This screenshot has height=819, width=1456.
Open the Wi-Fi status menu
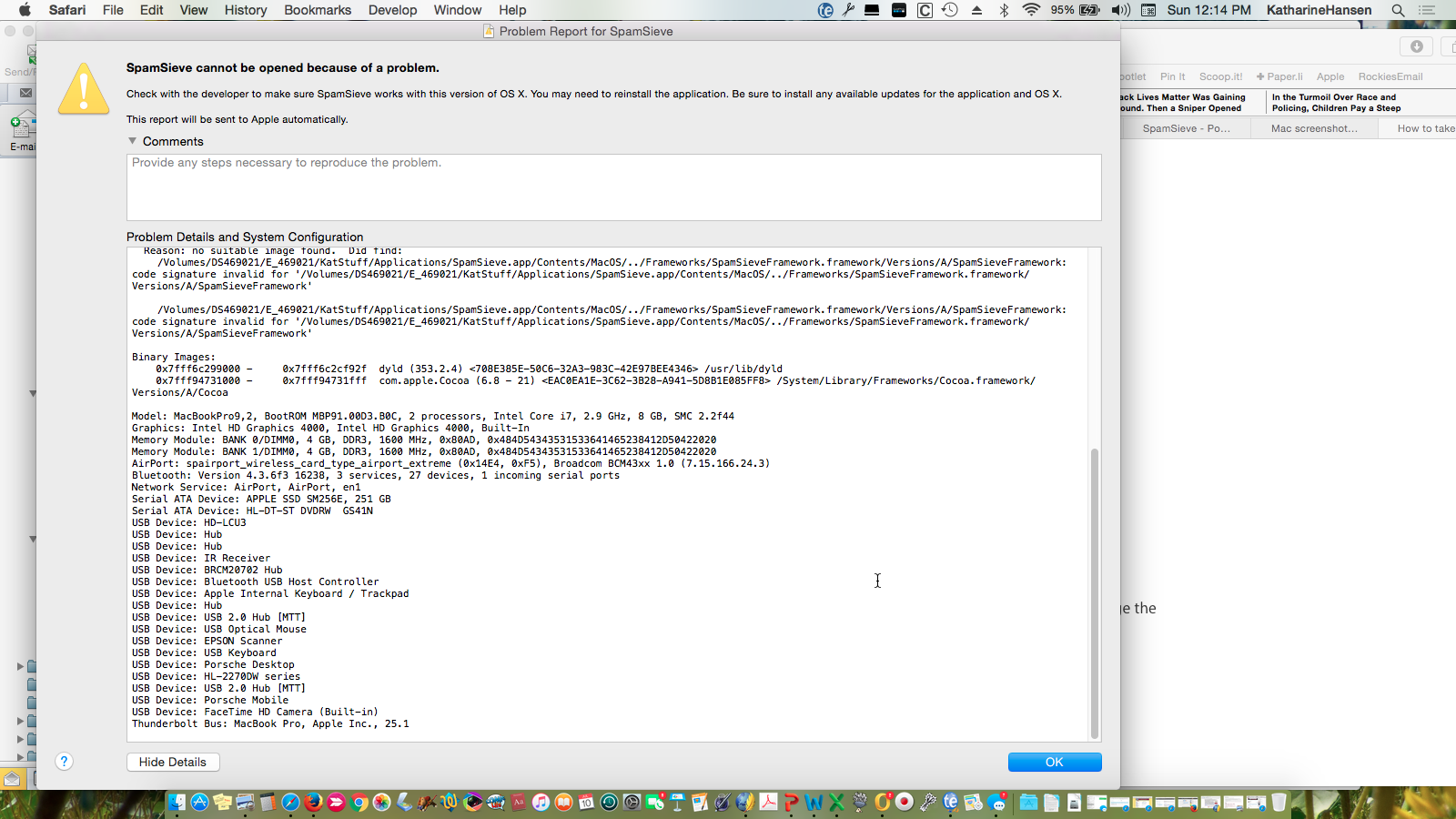click(1031, 10)
